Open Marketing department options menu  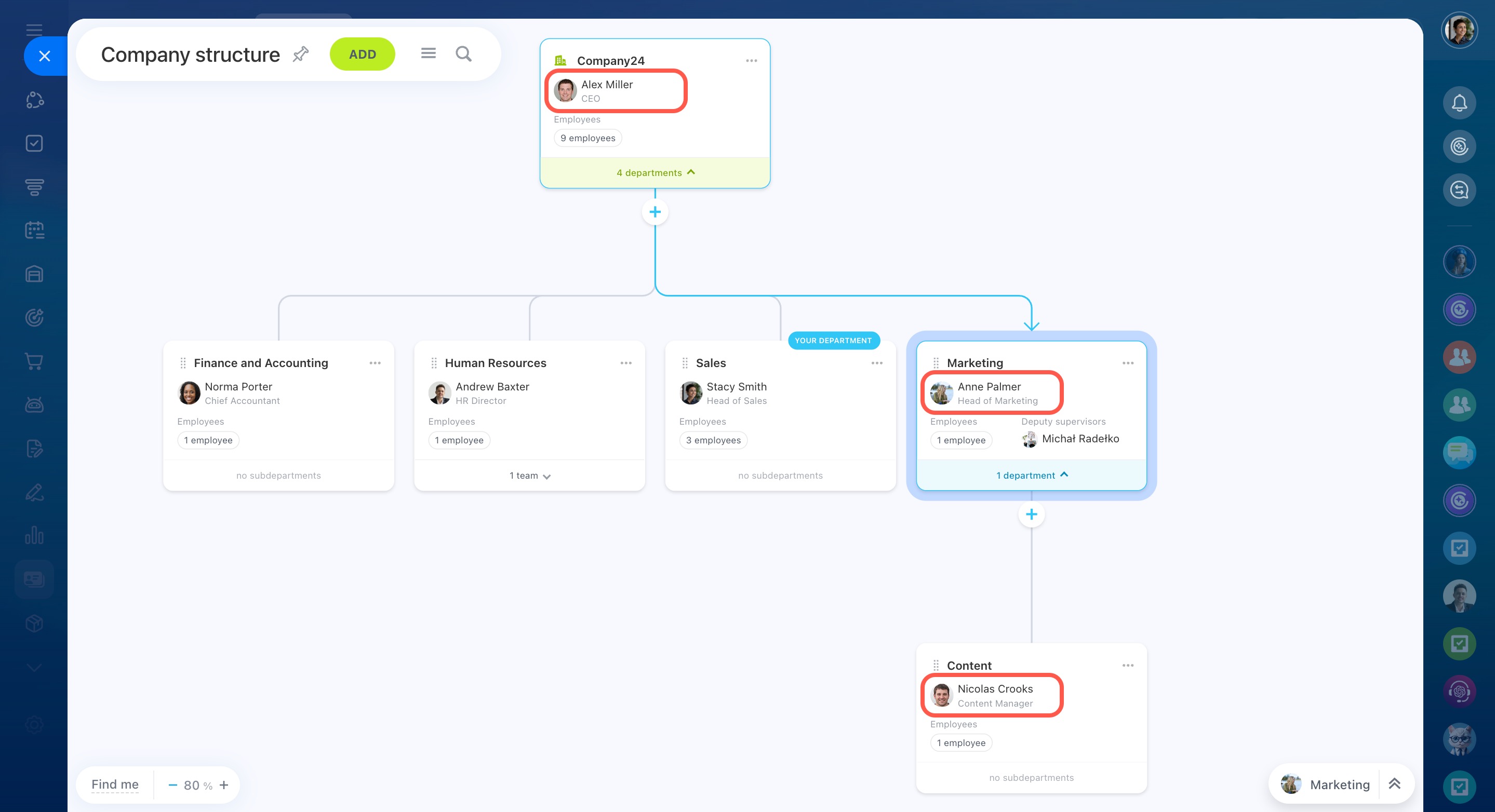coord(1128,363)
